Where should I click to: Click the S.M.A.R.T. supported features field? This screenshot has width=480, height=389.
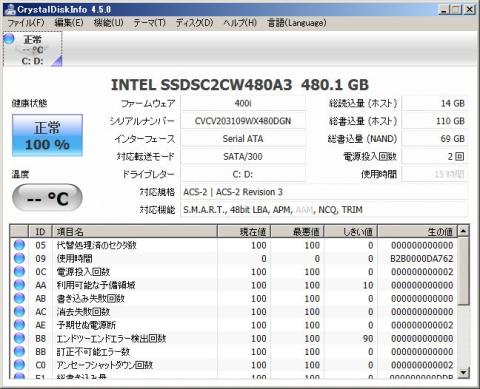click(x=324, y=210)
